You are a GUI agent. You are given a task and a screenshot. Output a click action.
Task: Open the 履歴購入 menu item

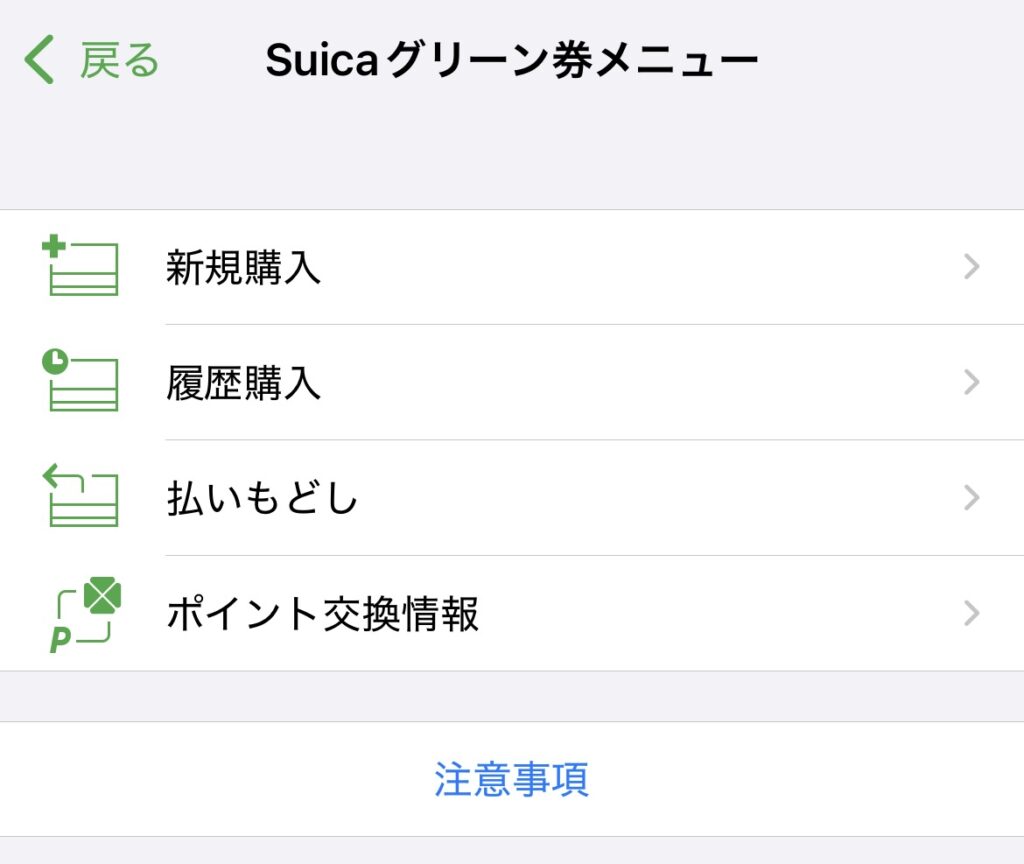(x=512, y=383)
